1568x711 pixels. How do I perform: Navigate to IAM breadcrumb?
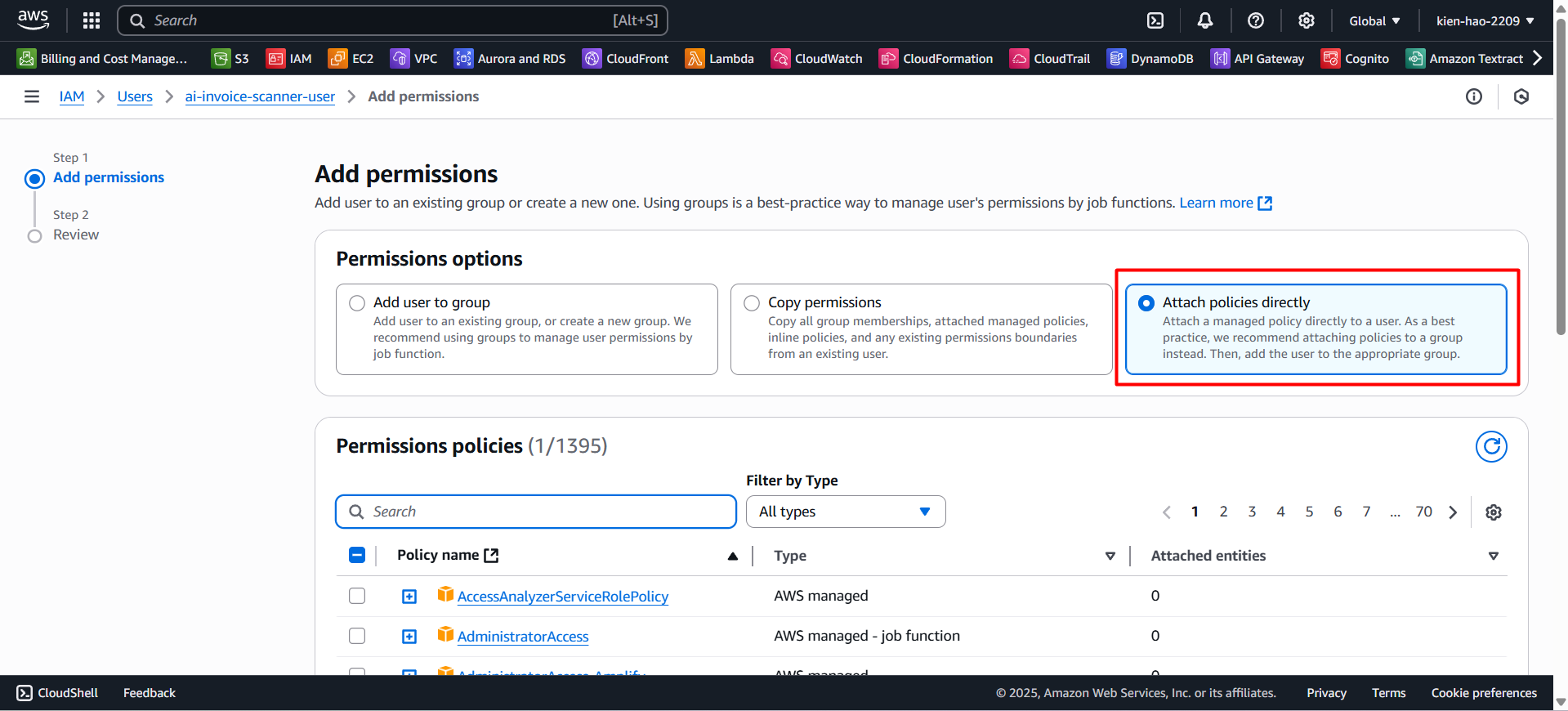(72, 96)
